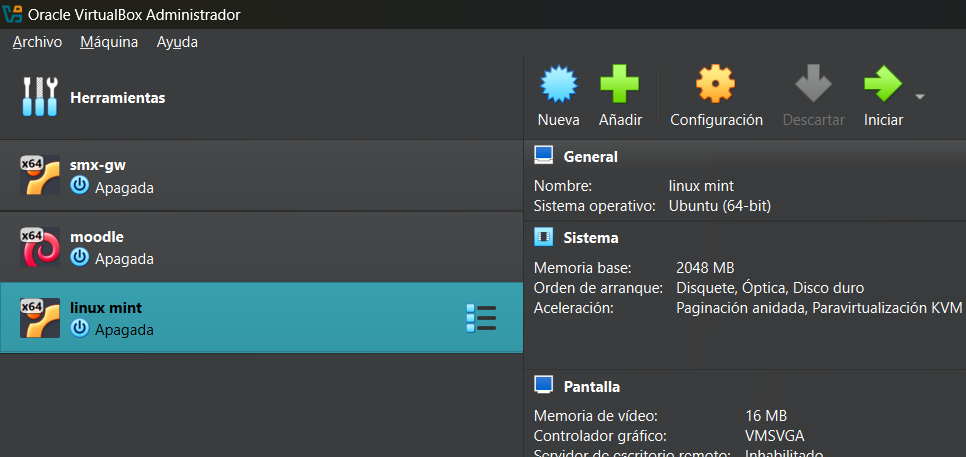Click the Sistema operativo label
966x457 pixels.
[595, 206]
